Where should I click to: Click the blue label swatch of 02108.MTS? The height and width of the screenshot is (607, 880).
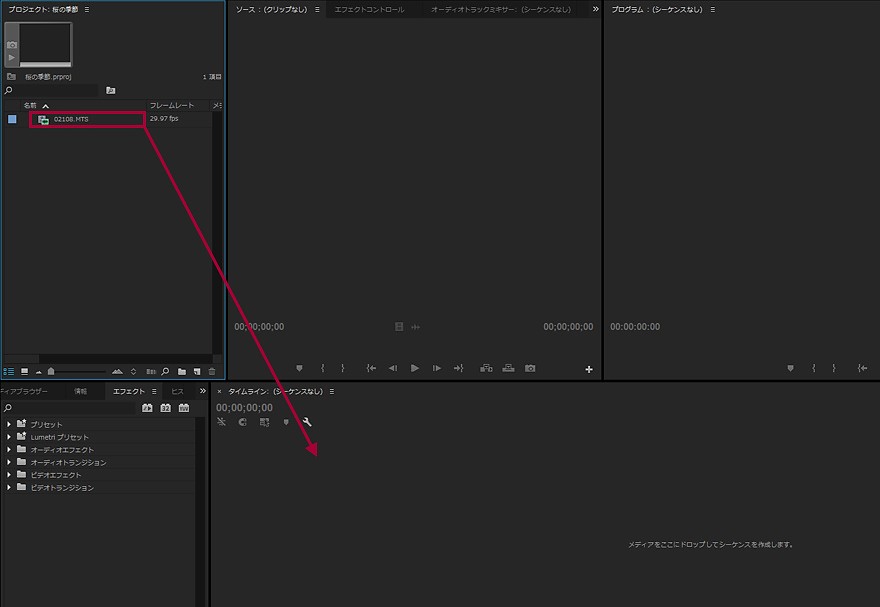(x=12, y=119)
